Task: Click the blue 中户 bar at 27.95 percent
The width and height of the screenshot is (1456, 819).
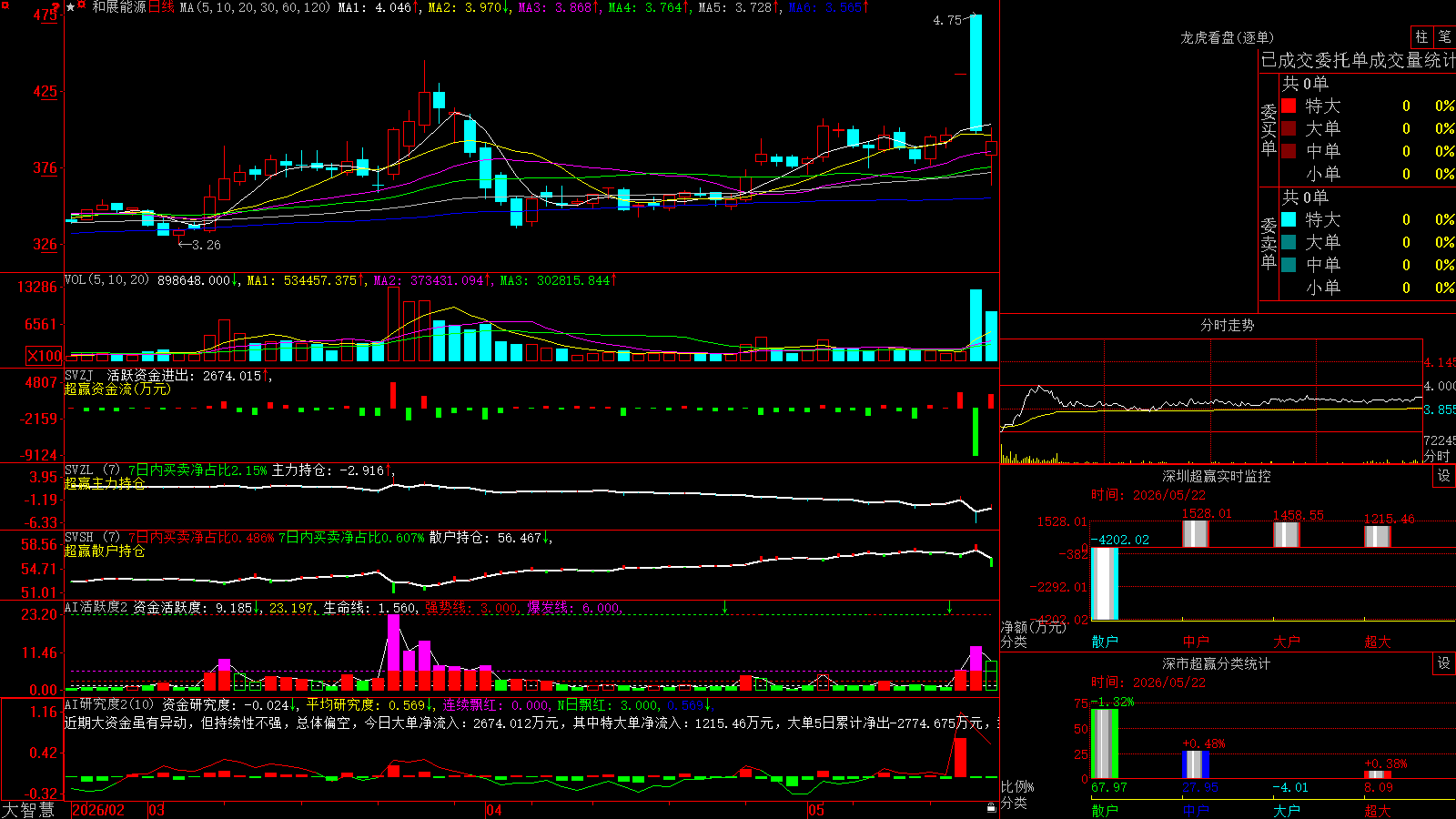Action: tap(1195, 764)
